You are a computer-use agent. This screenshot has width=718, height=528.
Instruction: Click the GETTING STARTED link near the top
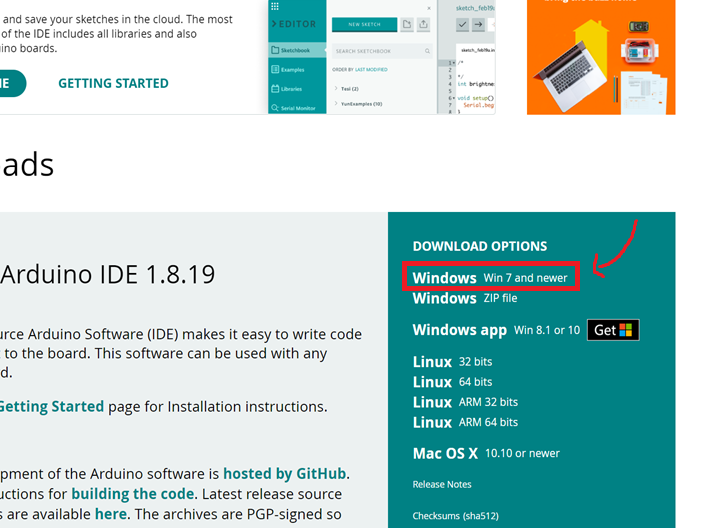[x=113, y=83]
